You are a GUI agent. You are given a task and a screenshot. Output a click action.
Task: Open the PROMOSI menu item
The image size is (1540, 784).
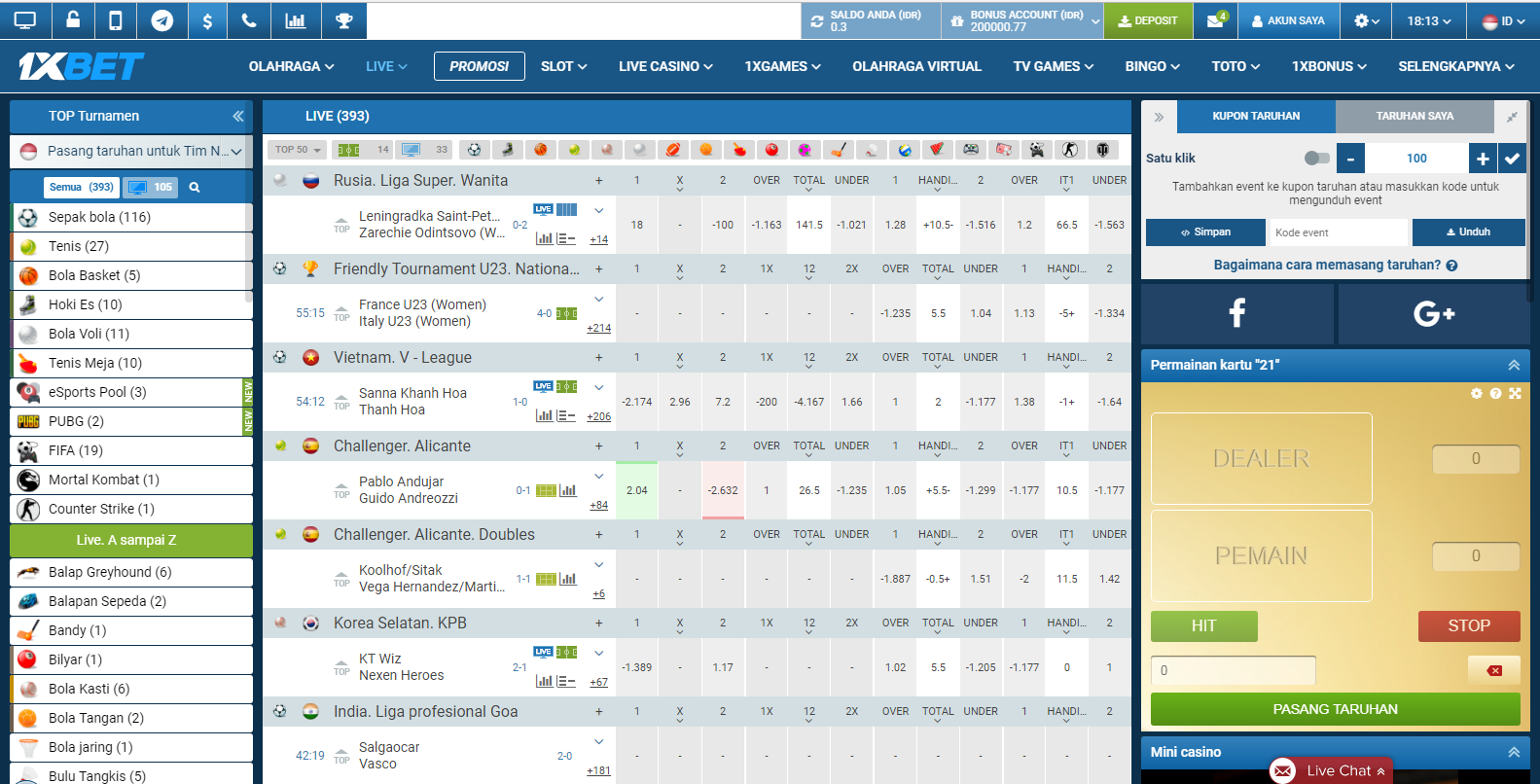pyautogui.click(x=480, y=66)
